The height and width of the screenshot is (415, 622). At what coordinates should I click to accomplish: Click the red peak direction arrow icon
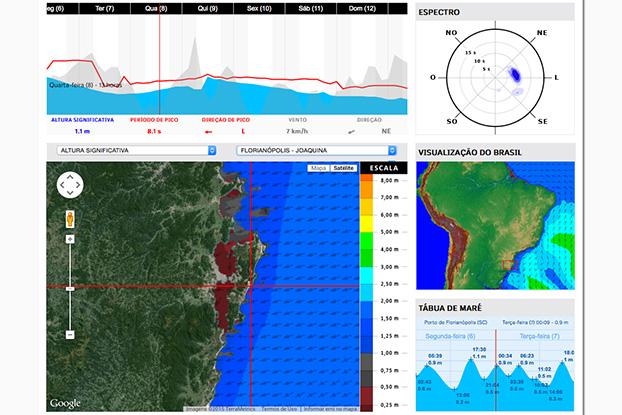(208, 132)
